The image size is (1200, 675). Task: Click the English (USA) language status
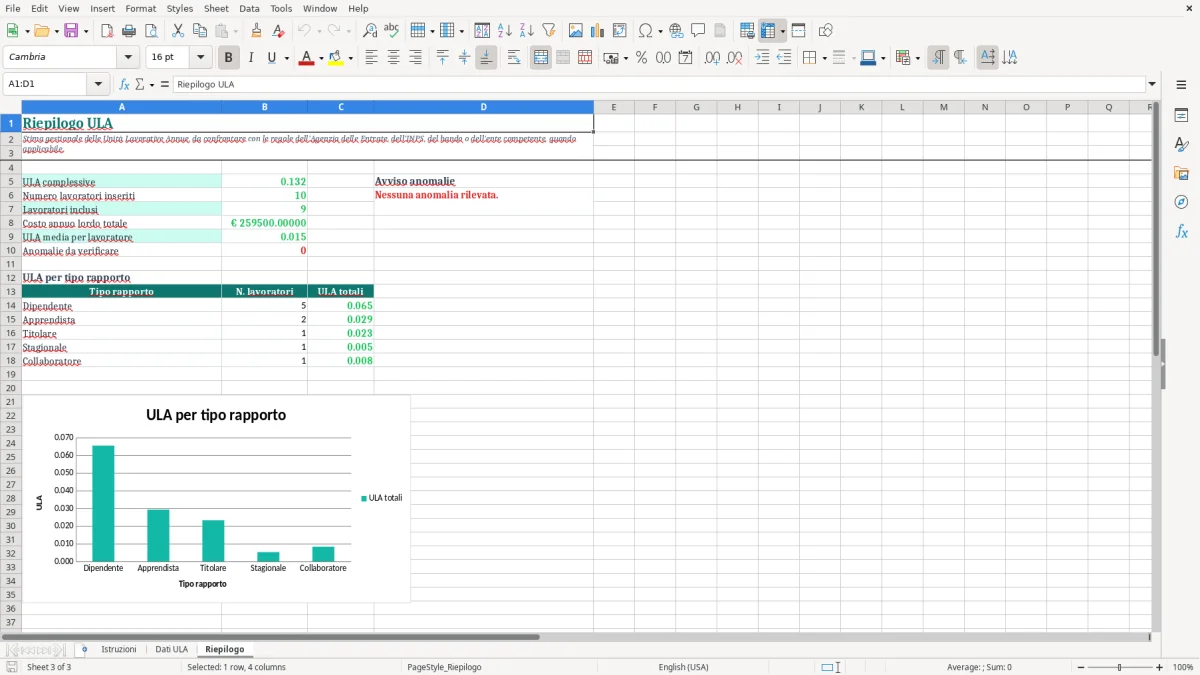pos(683,667)
